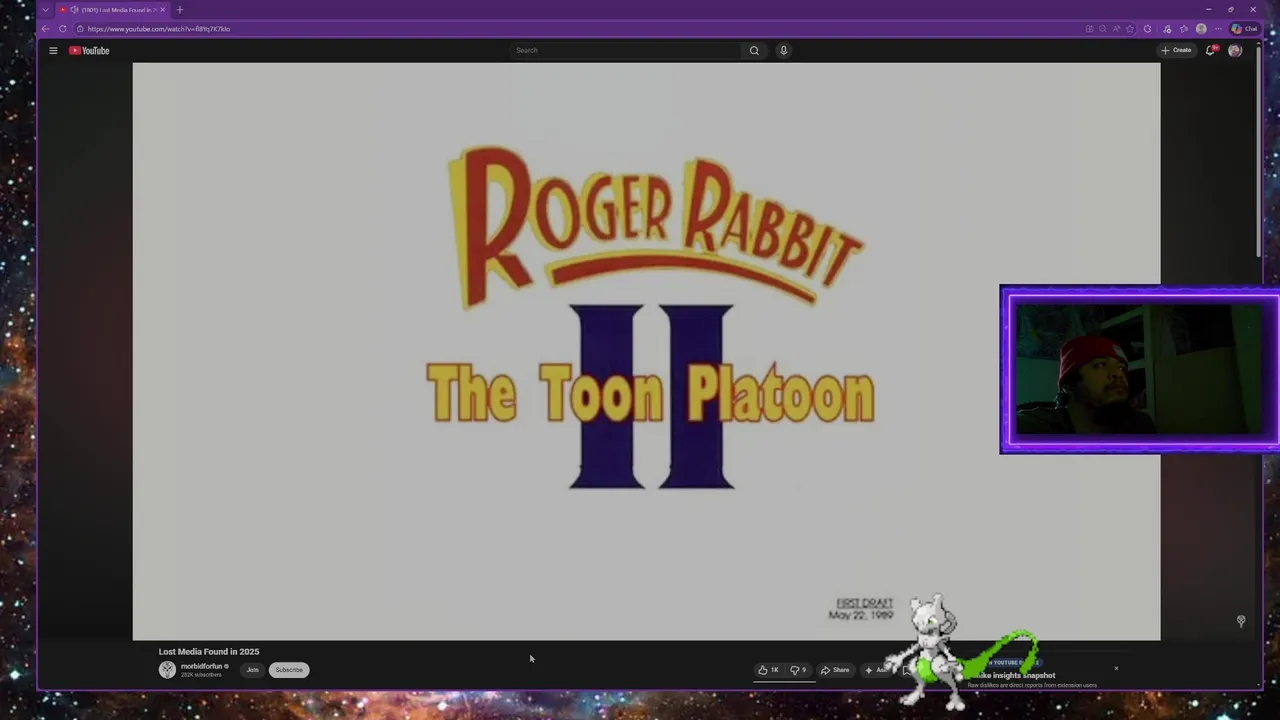Image resolution: width=1280 pixels, height=720 pixels.
Task: Close the insights snapshot panel
Action: [1116, 669]
